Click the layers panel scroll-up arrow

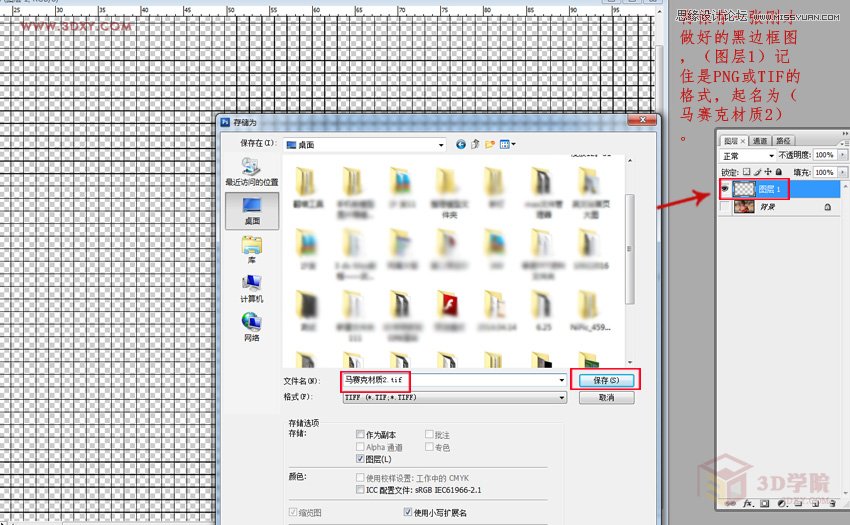tap(845, 186)
